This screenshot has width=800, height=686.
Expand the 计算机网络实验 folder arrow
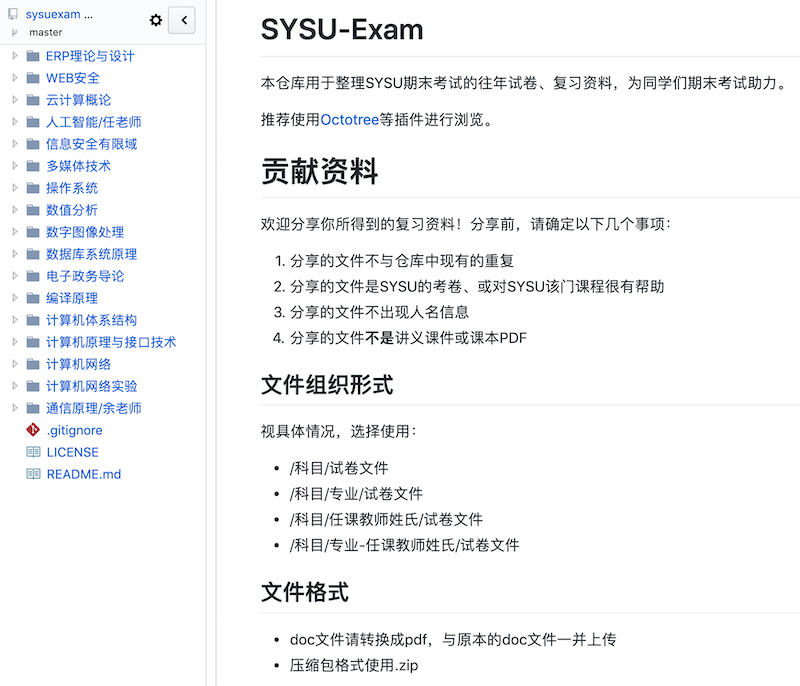[15, 386]
